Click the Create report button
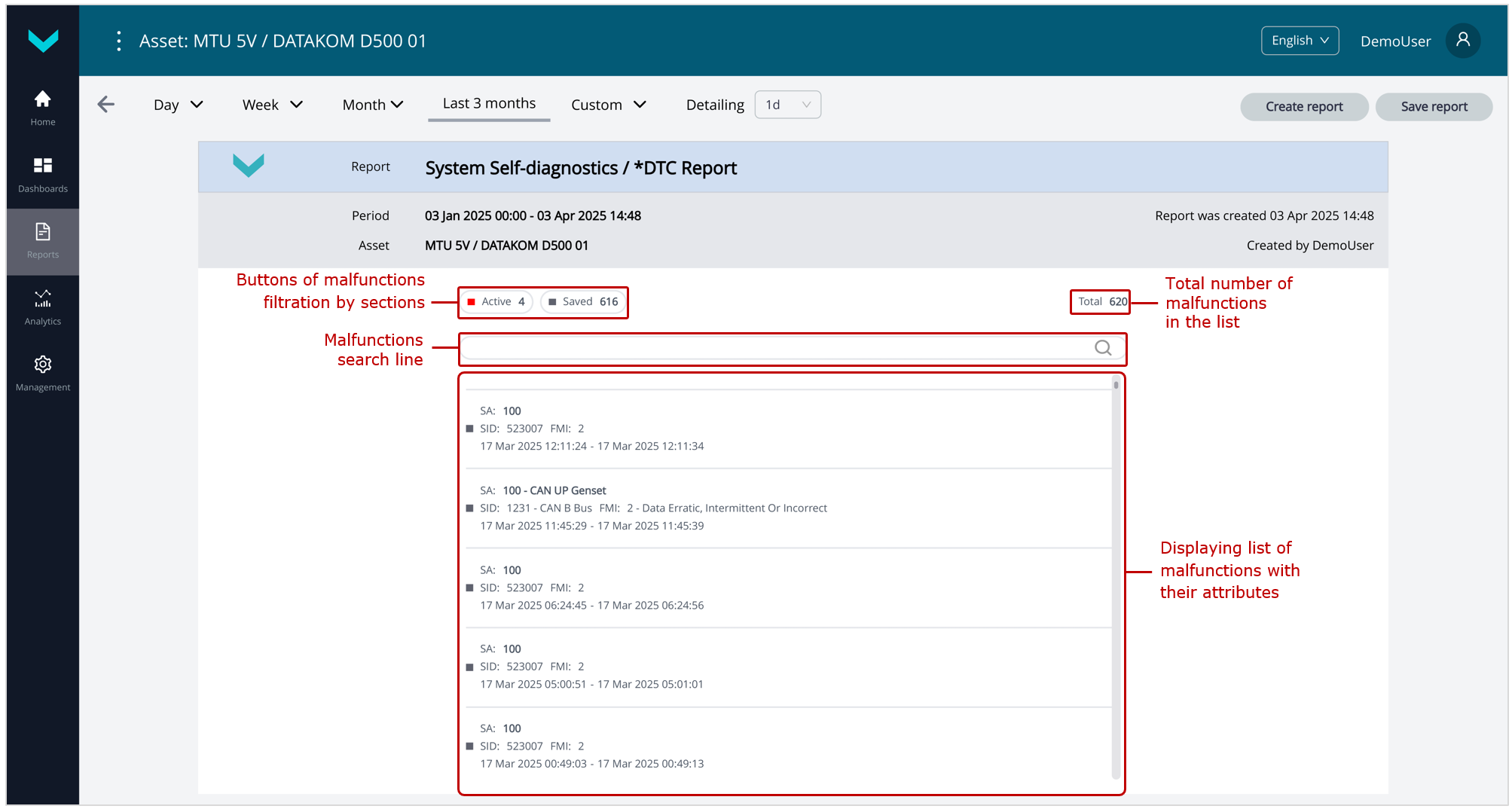 coord(1303,107)
